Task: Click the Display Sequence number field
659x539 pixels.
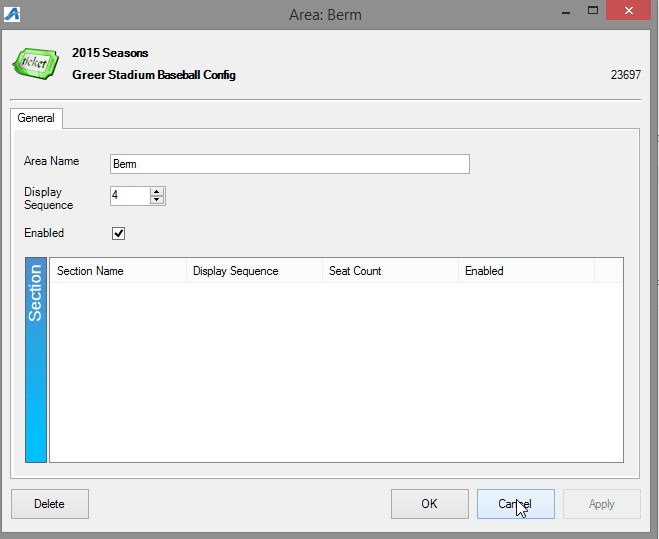Action: pyautogui.click(x=130, y=196)
